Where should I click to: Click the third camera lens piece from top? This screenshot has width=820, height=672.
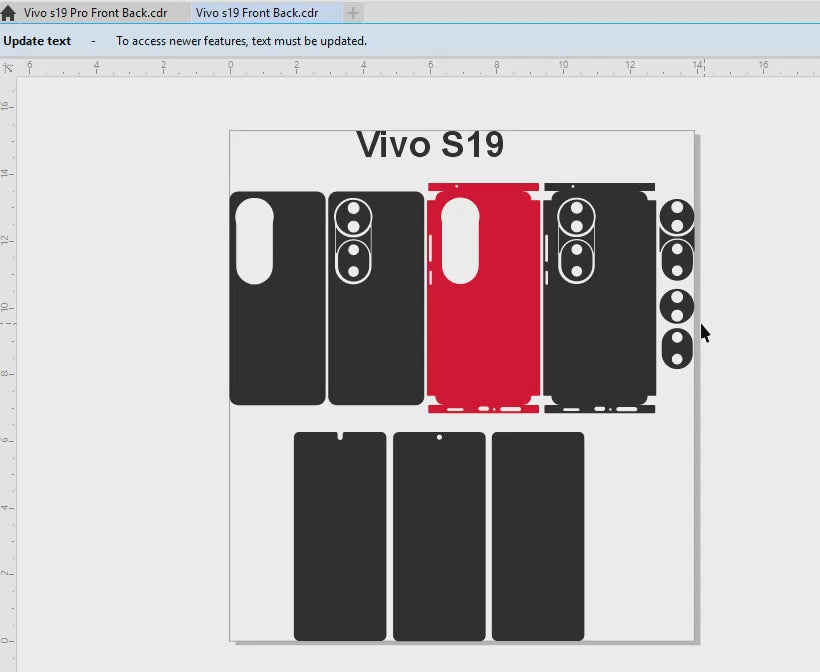click(x=677, y=305)
